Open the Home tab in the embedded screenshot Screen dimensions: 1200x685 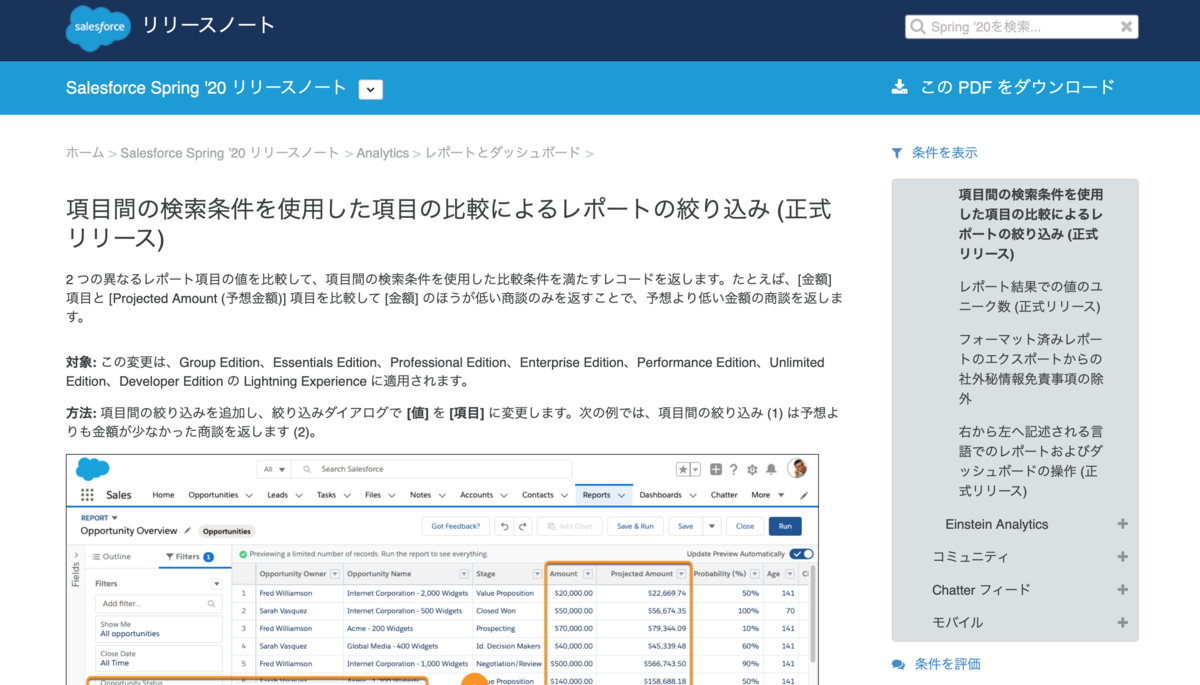pyautogui.click(x=163, y=495)
